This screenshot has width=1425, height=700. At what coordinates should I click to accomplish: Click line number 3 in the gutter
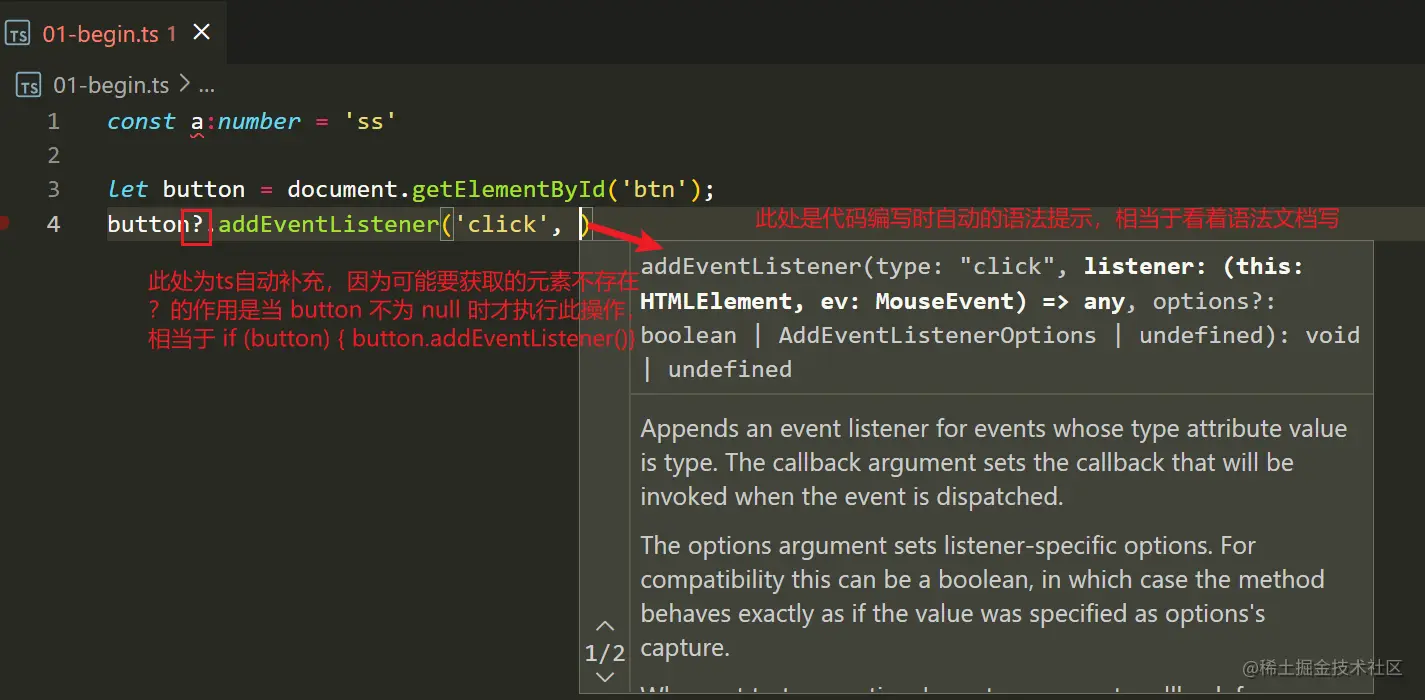pyautogui.click(x=54, y=189)
